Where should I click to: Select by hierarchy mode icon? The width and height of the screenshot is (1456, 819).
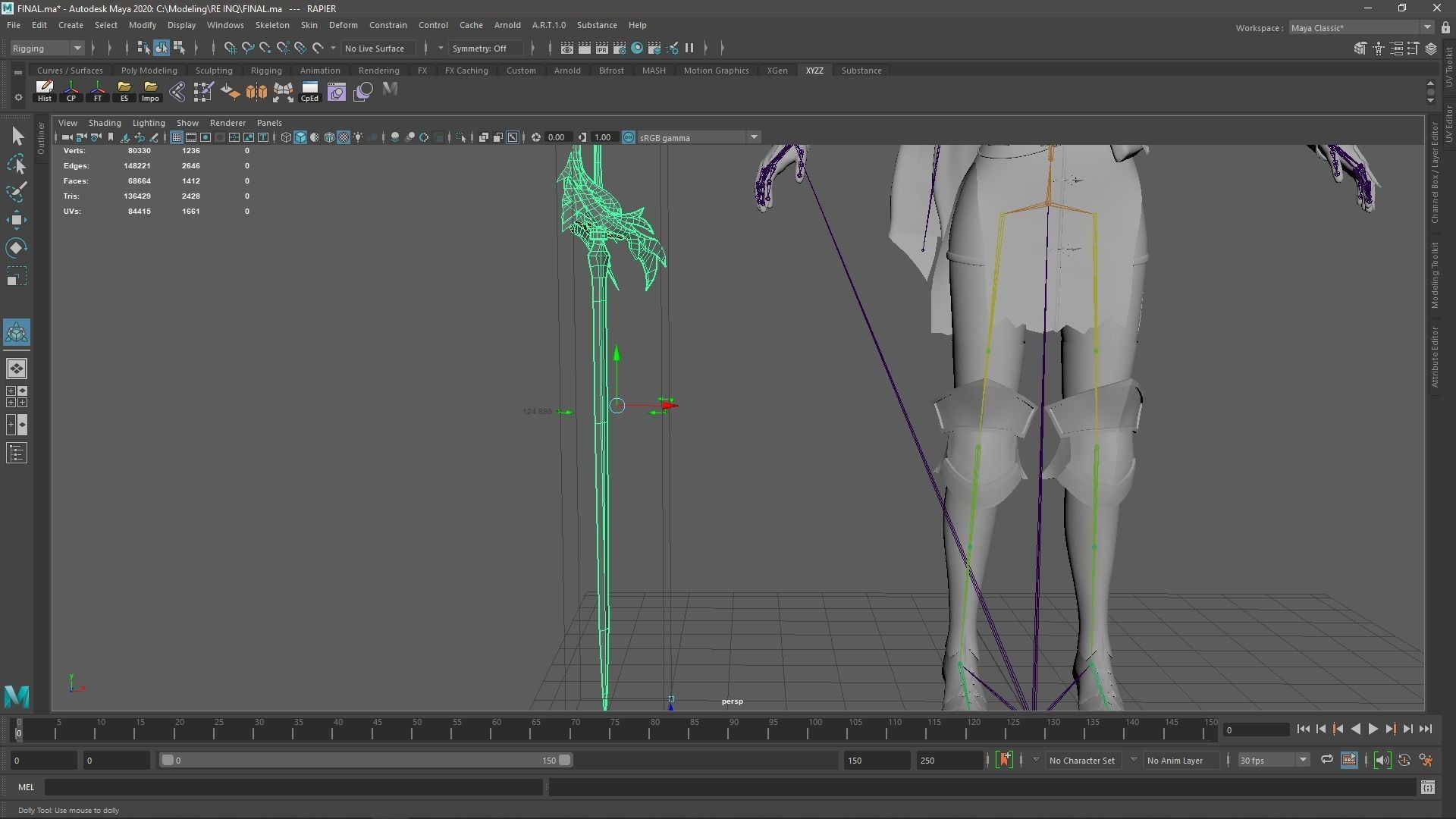click(143, 49)
